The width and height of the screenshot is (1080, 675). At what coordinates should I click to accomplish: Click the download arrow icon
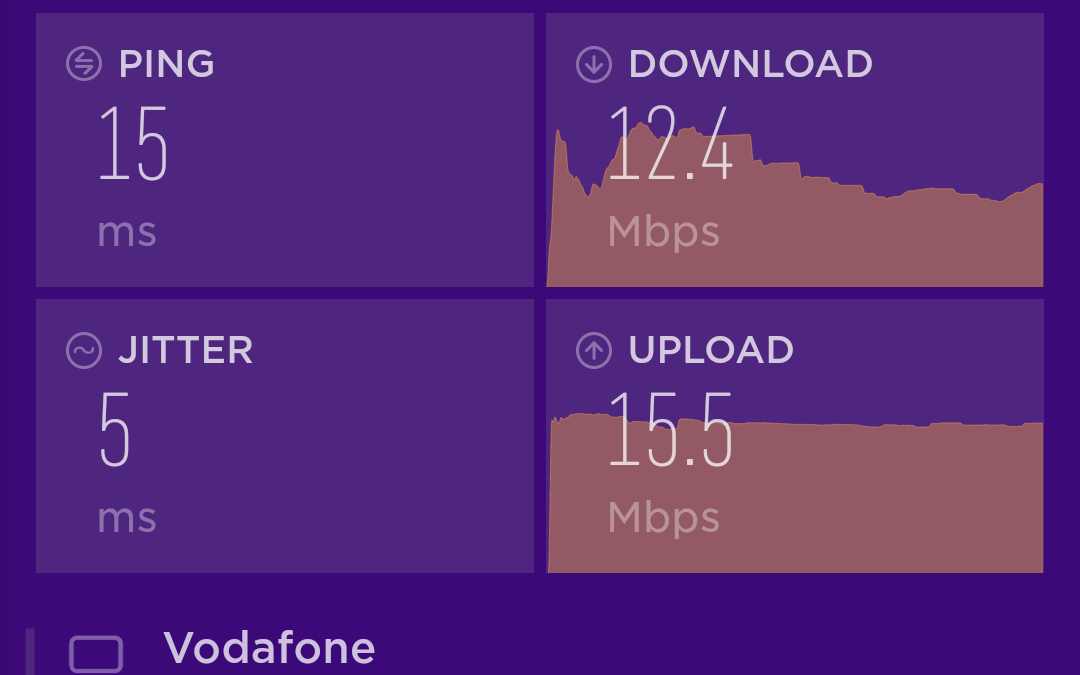pyautogui.click(x=594, y=64)
